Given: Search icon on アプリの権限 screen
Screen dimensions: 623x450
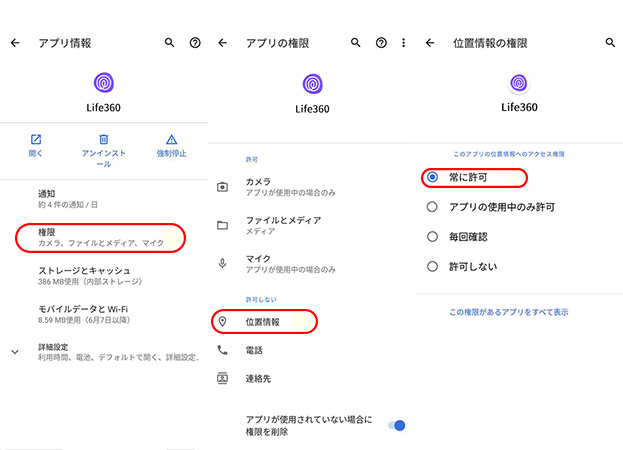Looking at the screenshot, I should (356, 42).
